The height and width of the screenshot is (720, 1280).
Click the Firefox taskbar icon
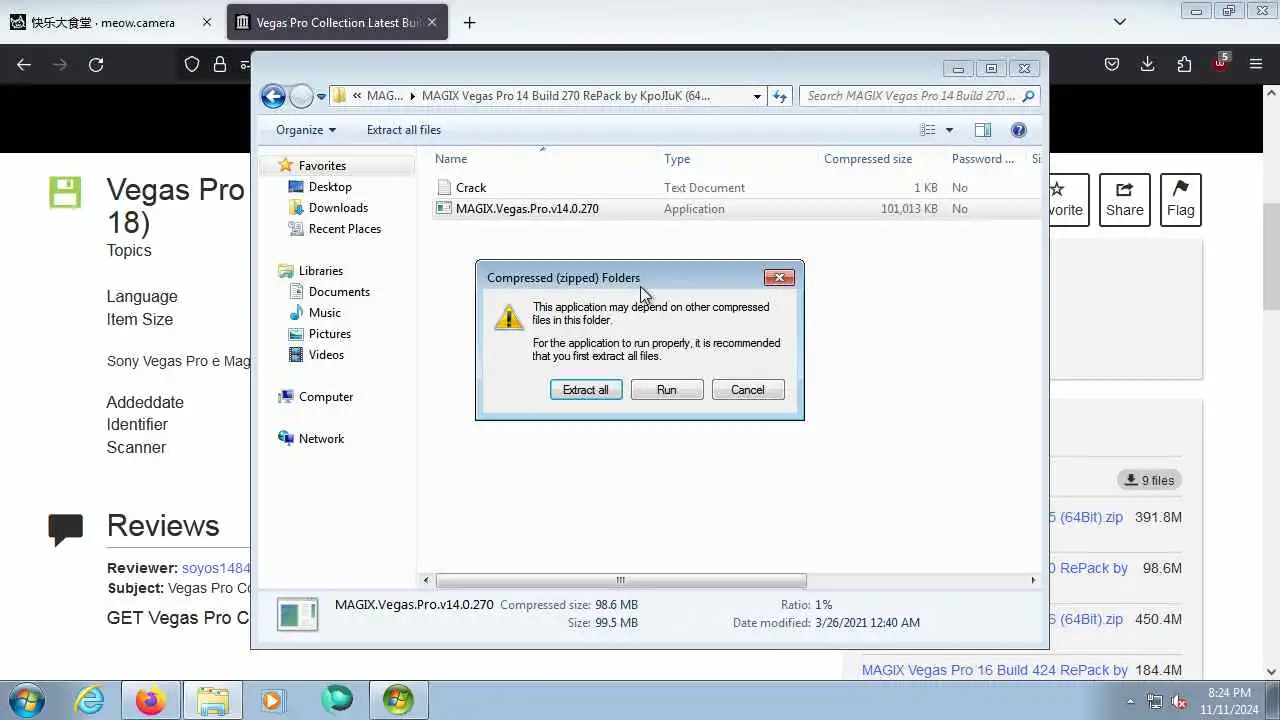point(151,701)
